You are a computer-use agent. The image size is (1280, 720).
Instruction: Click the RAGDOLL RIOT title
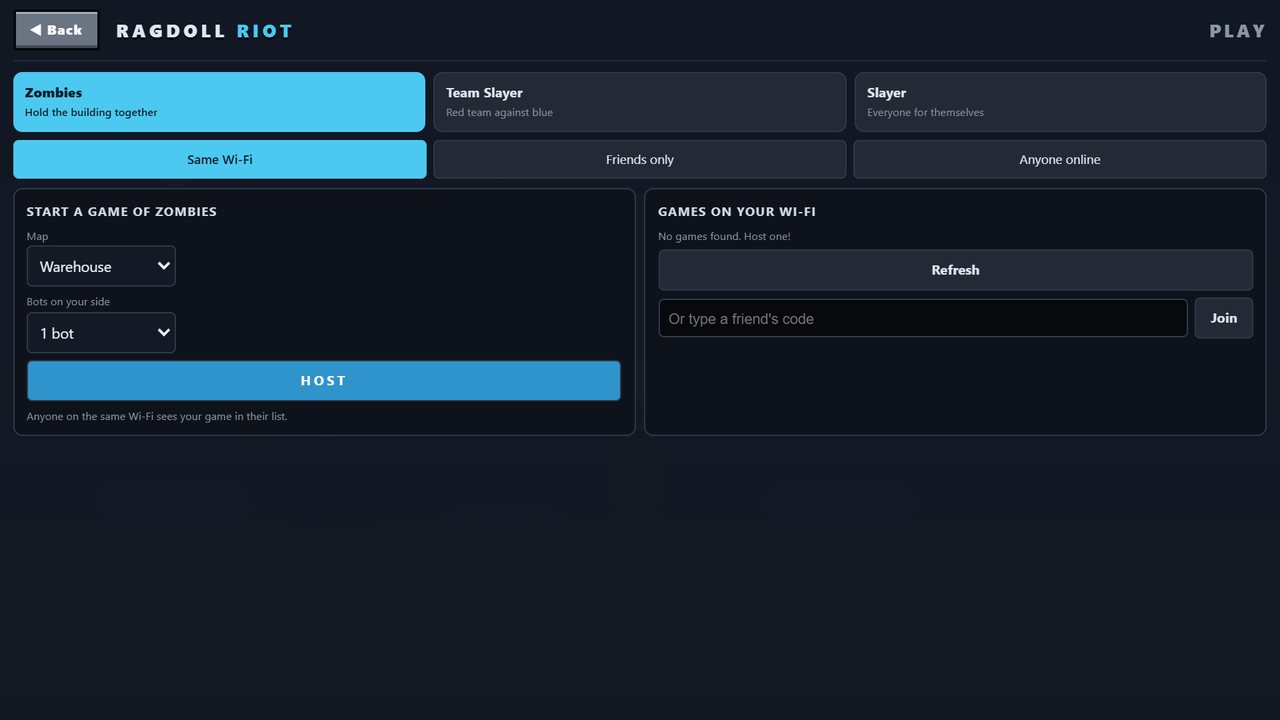(204, 31)
